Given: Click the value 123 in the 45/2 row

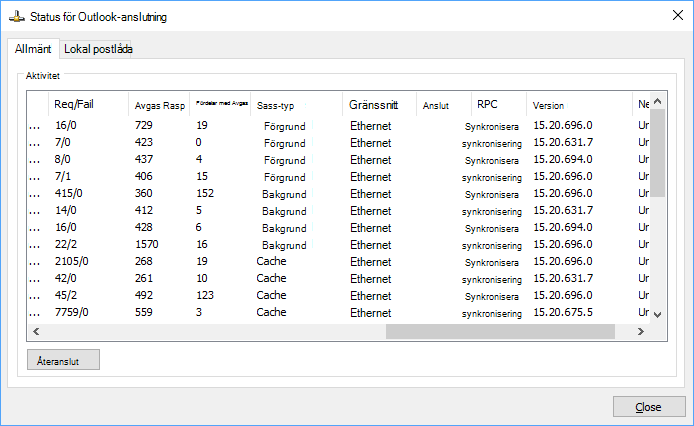Looking at the screenshot, I should pyautogui.click(x=205, y=295).
